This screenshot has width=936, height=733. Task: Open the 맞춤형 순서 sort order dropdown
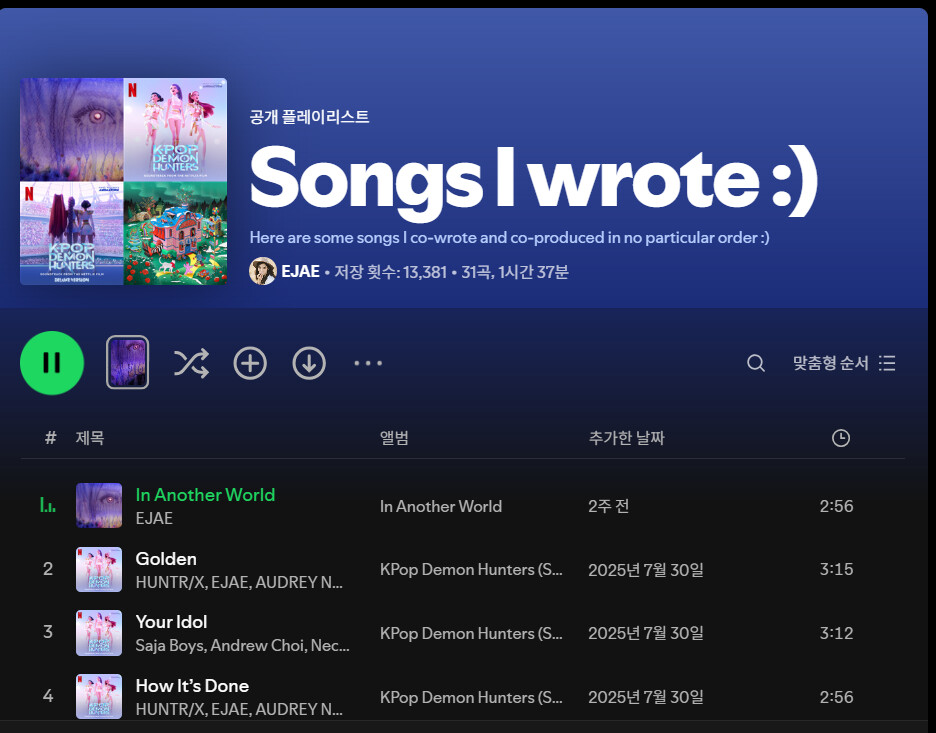pos(843,363)
